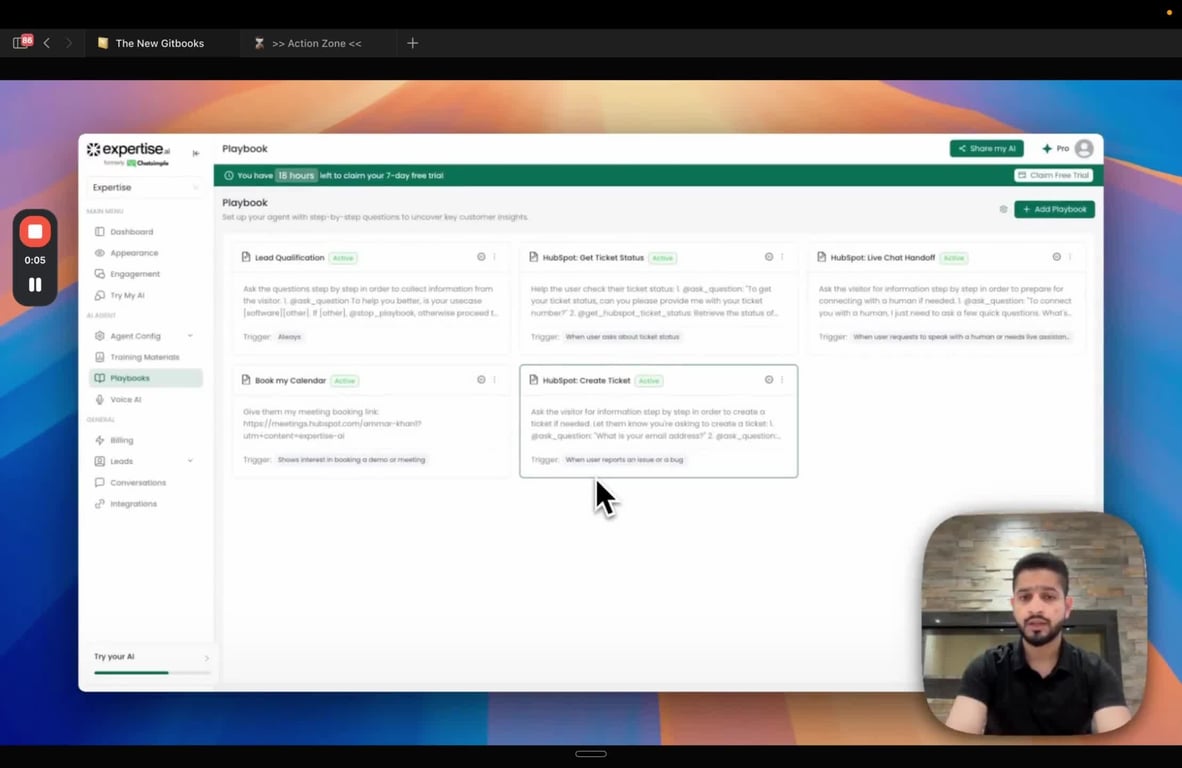
Task: Click HubSpot: Create Ticket Active badge
Action: tap(649, 381)
